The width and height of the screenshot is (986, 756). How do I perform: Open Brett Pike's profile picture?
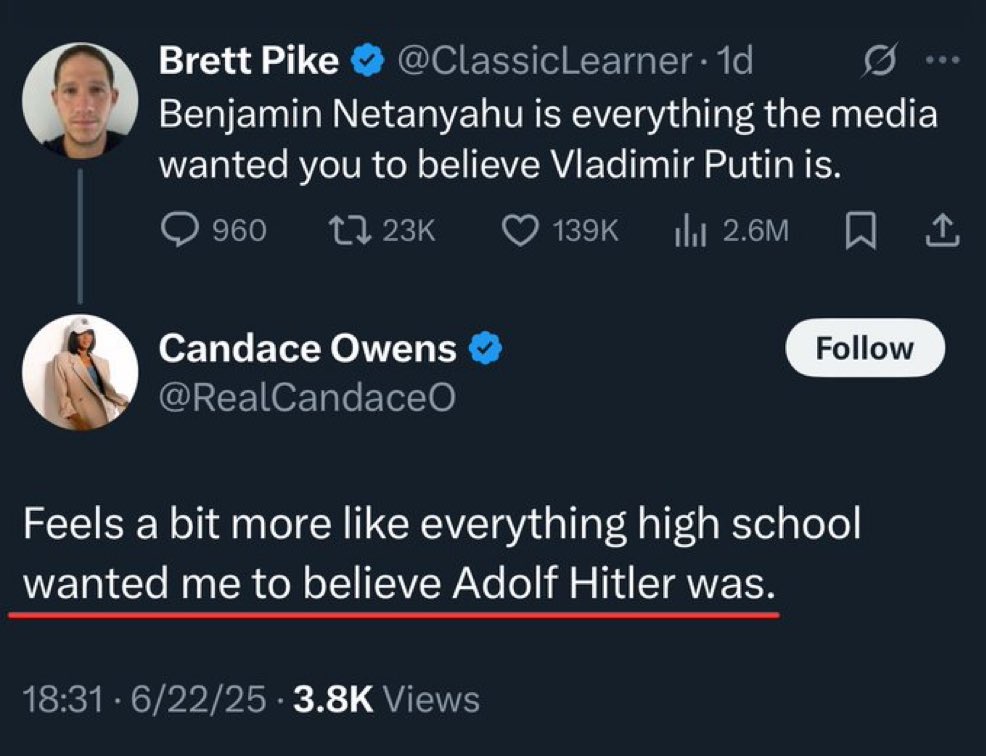pyautogui.click(x=80, y=101)
